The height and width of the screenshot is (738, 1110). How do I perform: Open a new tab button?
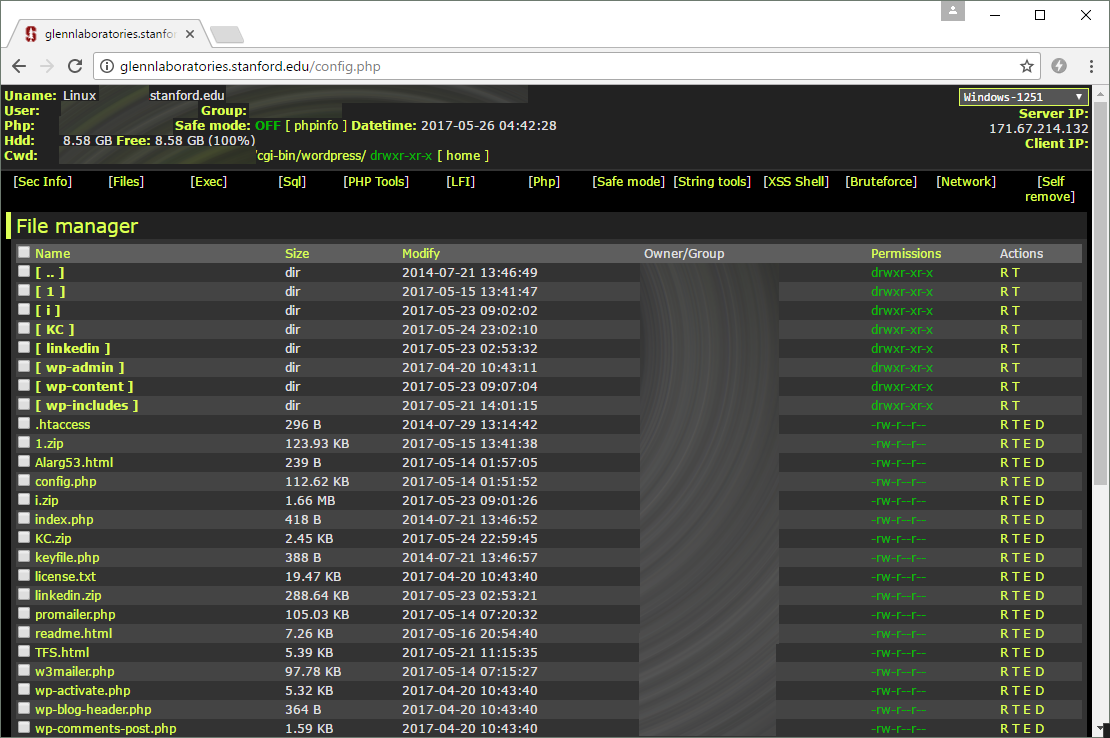click(x=227, y=34)
